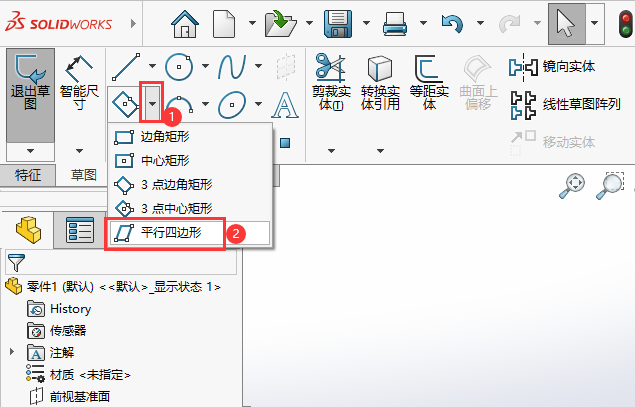Click the filter funnel icon in tree
The height and width of the screenshot is (407, 635).
pos(16,263)
